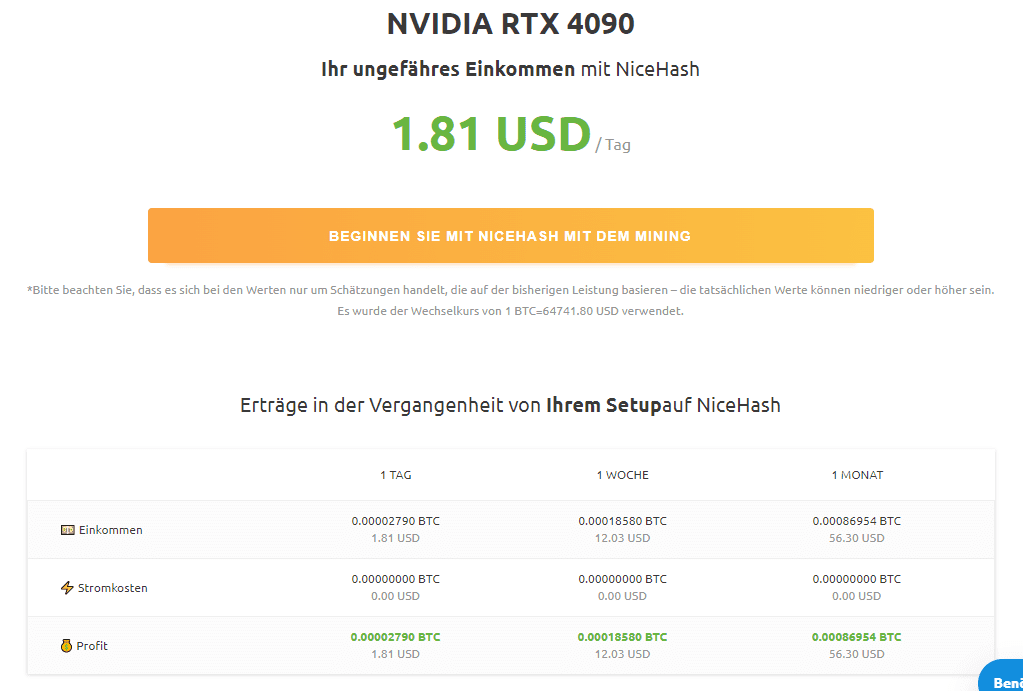Click the green 1.81 USD daily income

click(491, 134)
